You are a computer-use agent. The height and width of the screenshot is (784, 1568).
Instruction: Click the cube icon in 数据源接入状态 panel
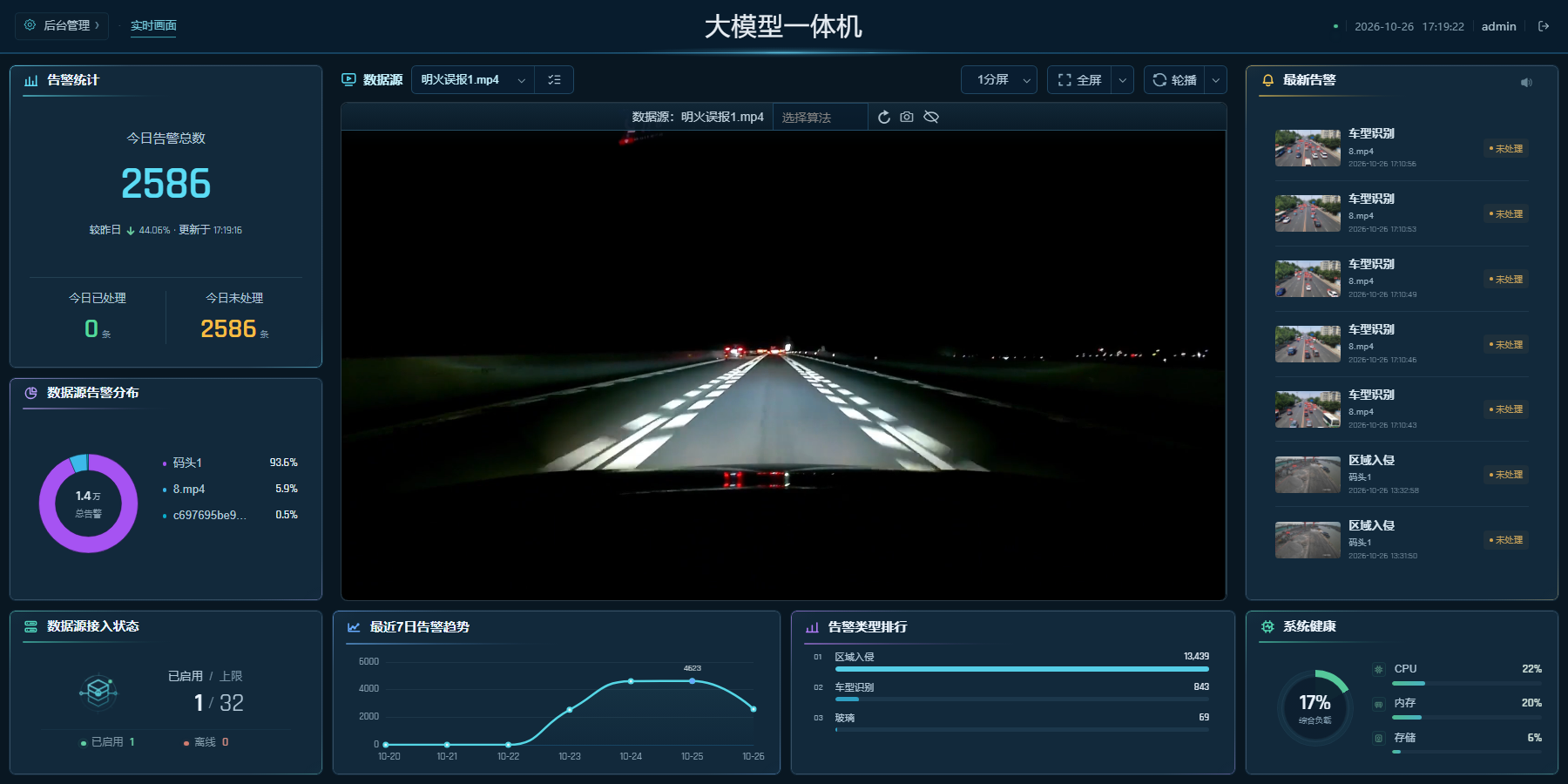[x=98, y=693]
